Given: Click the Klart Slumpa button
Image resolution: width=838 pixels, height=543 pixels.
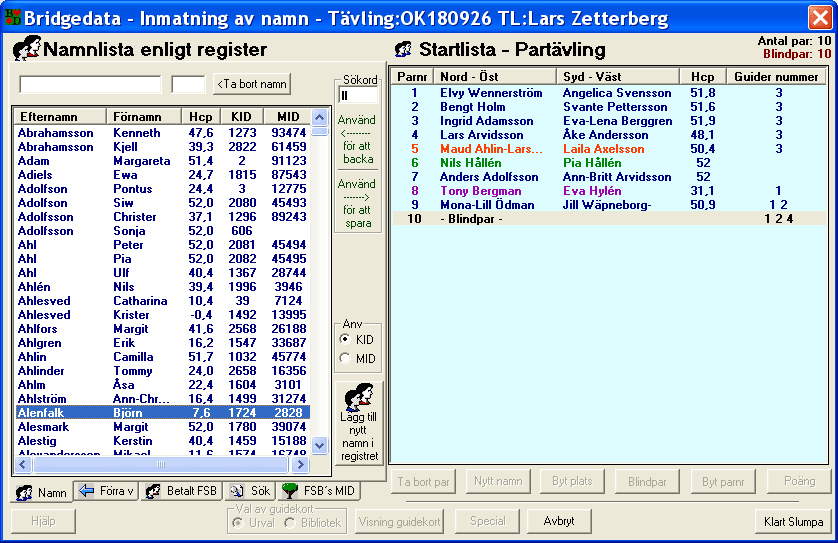Looking at the screenshot, I should pos(793,521).
